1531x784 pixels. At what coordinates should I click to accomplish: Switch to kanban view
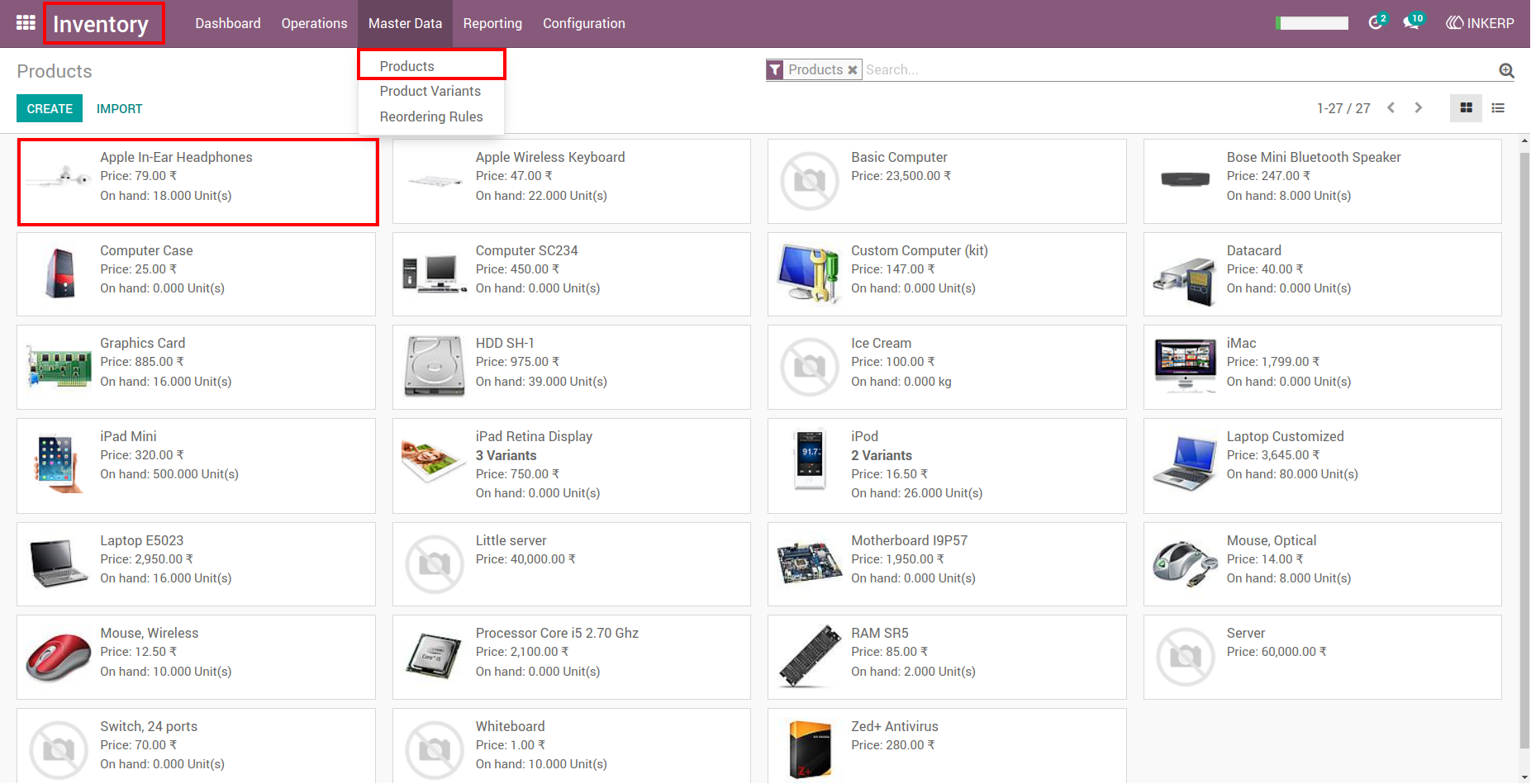pyautogui.click(x=1467, y=108)
